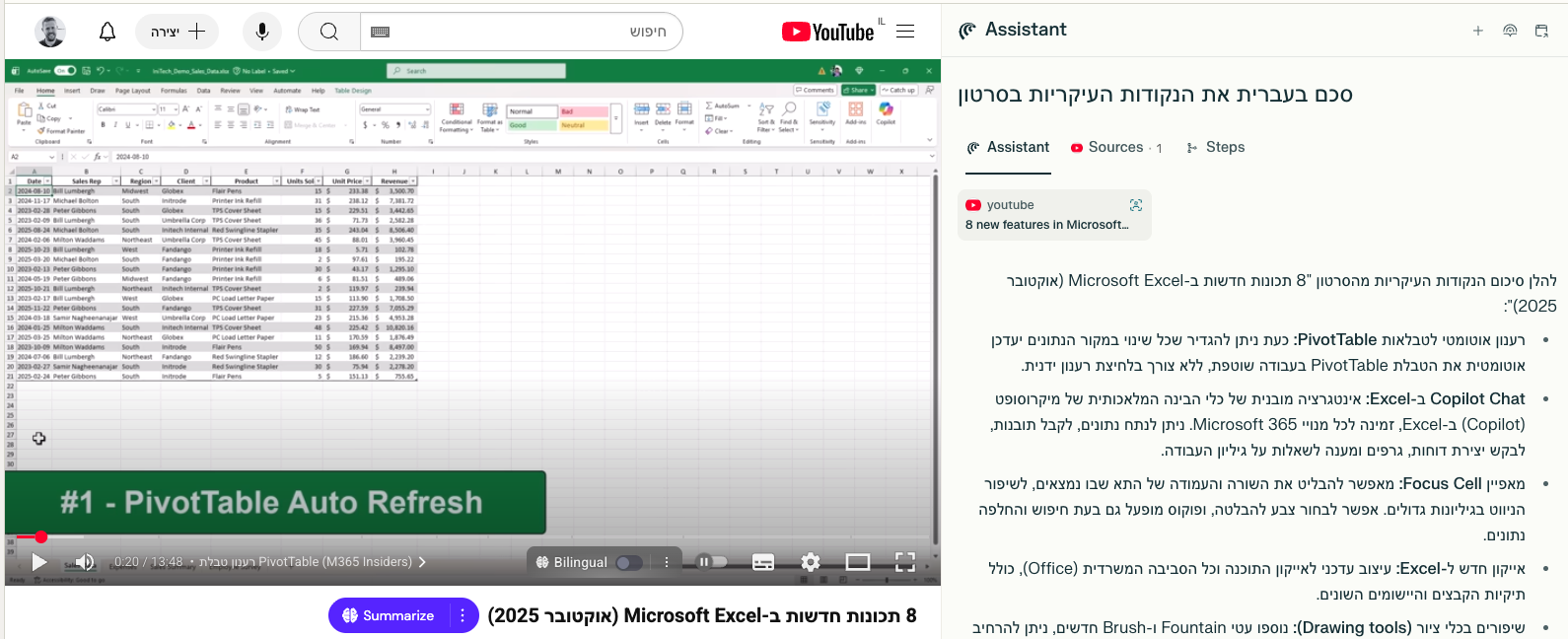Screen dimensions: 1568x639
Task: Open Summarize button more options menu
Action: pyautogui.click(x=463, y=615)
